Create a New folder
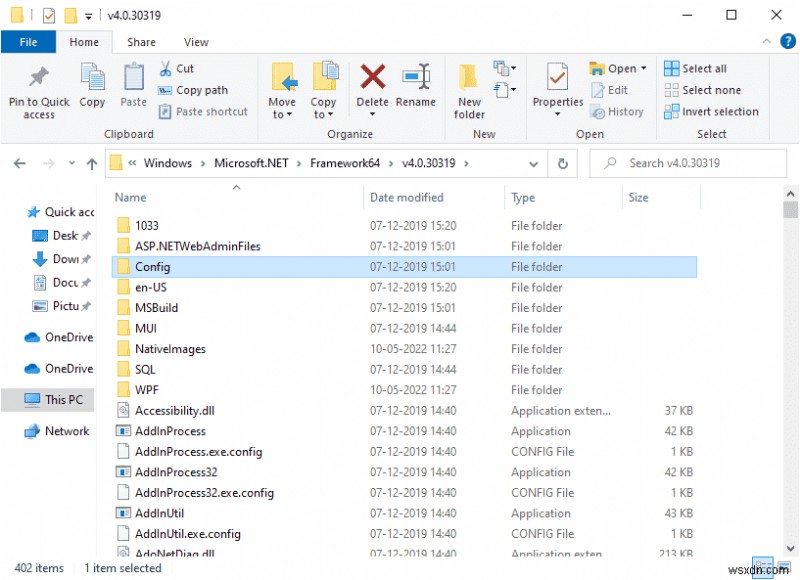Viewport: 800px width, 580px height. pos(468,89)
